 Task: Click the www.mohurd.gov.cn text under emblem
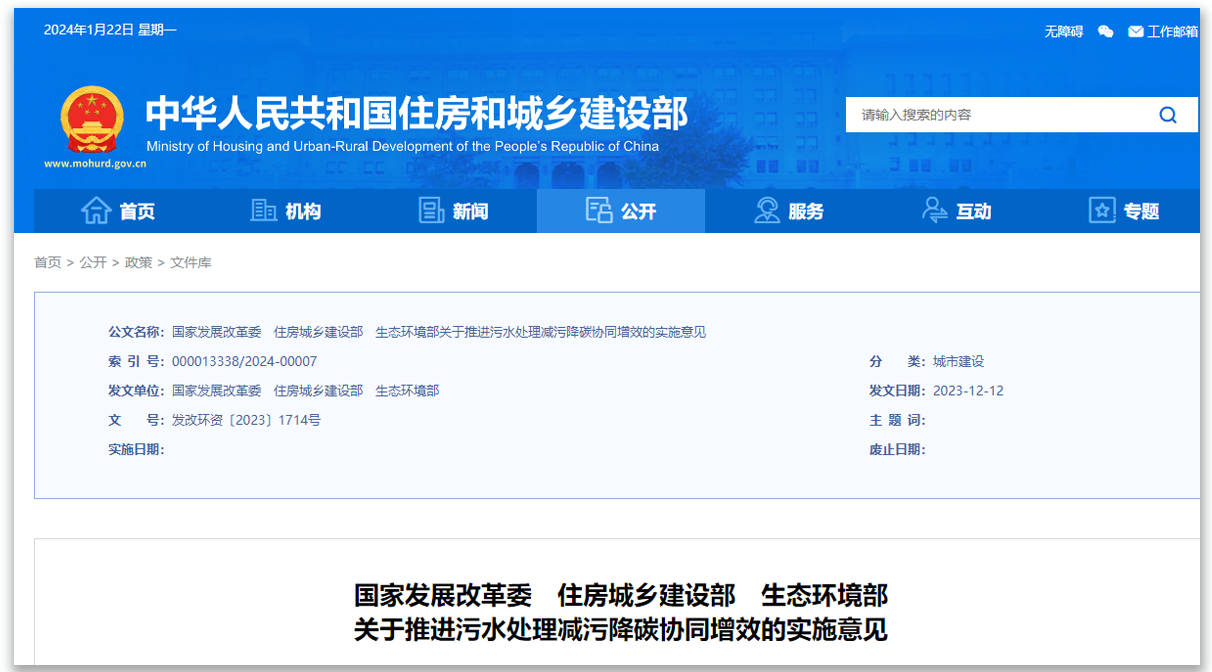[x=94, y=163]
